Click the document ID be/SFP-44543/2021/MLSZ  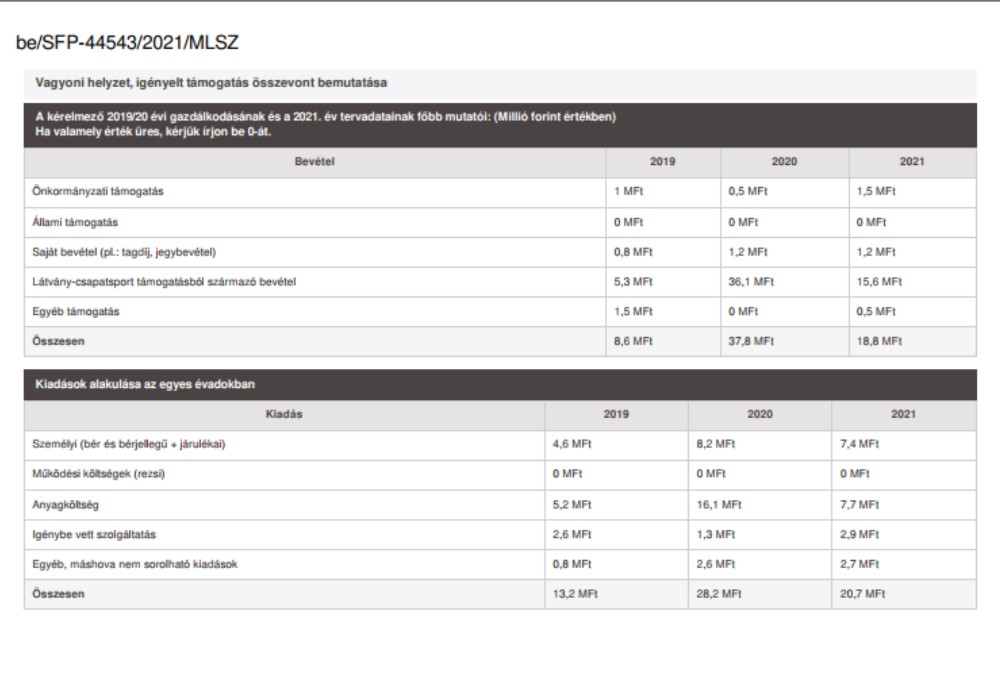(x=127, y=43)
